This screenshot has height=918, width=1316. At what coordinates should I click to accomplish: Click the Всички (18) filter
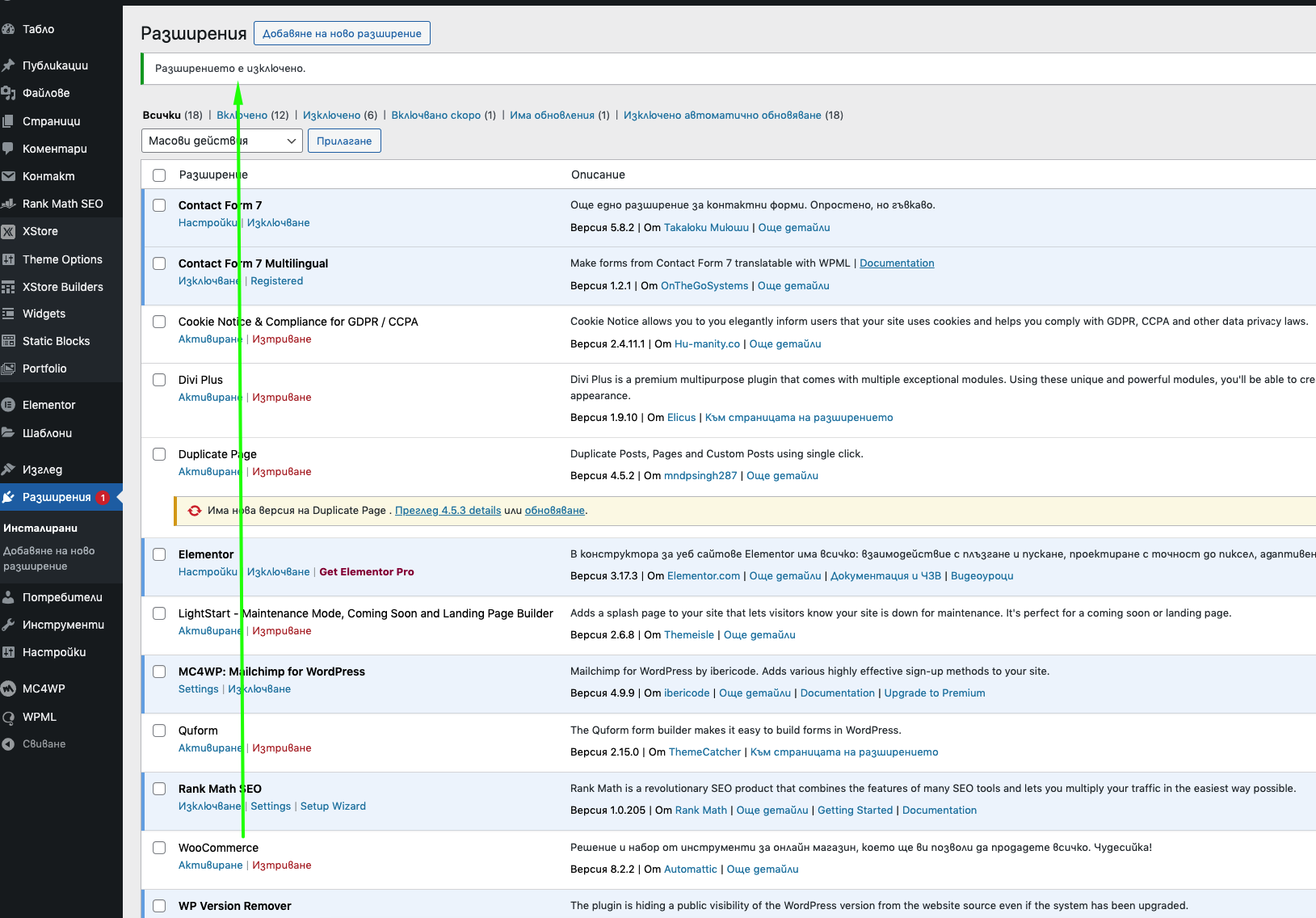[x=172, y=116]
